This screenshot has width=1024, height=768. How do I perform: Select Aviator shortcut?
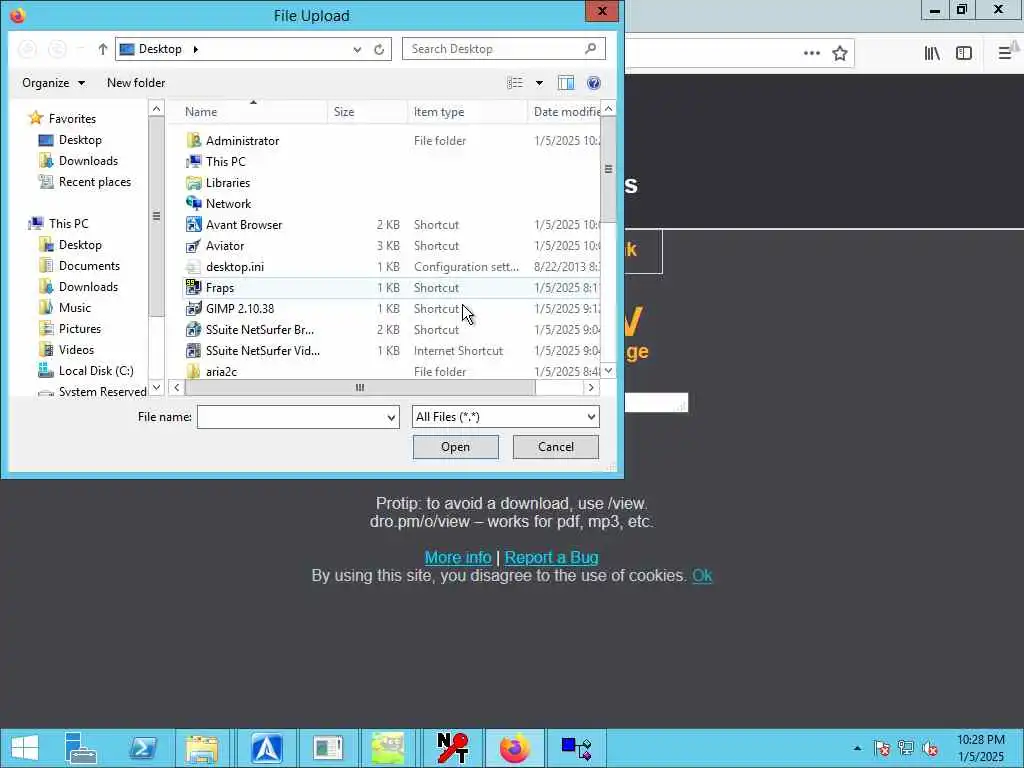pyautogui.click(x=391, y=246)
